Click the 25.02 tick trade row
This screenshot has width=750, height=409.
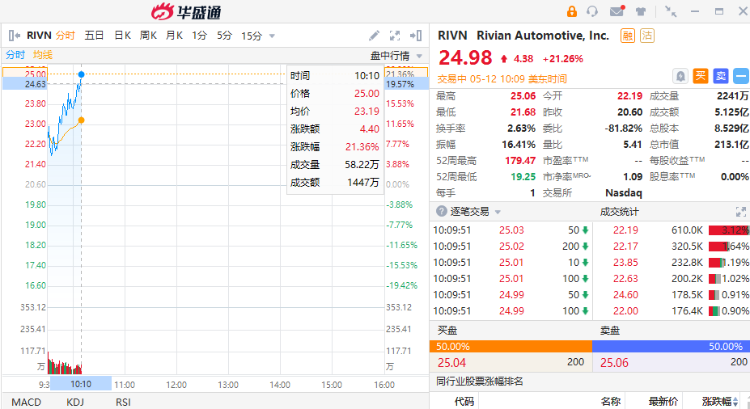point(511,246)
